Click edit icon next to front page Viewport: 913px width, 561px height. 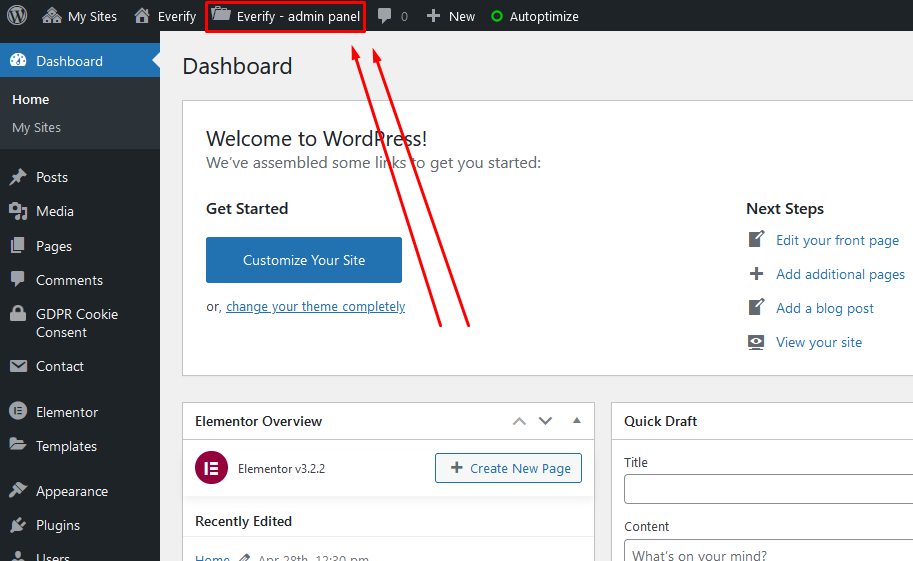(756, 239)
